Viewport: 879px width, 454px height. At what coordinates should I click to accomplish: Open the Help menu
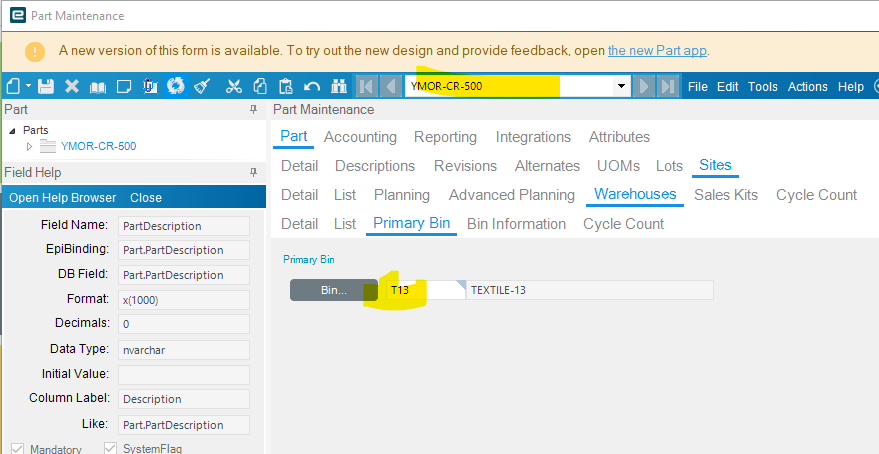[x=850, y=87]
